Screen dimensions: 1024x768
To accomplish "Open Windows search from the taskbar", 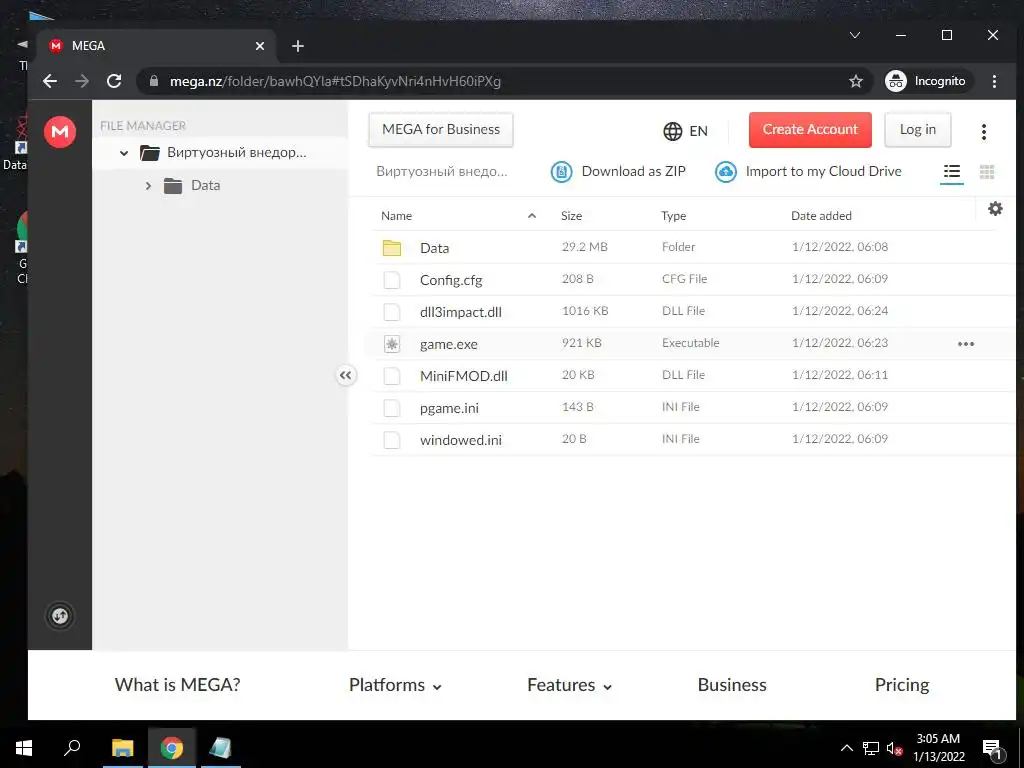I will point(72,748).
